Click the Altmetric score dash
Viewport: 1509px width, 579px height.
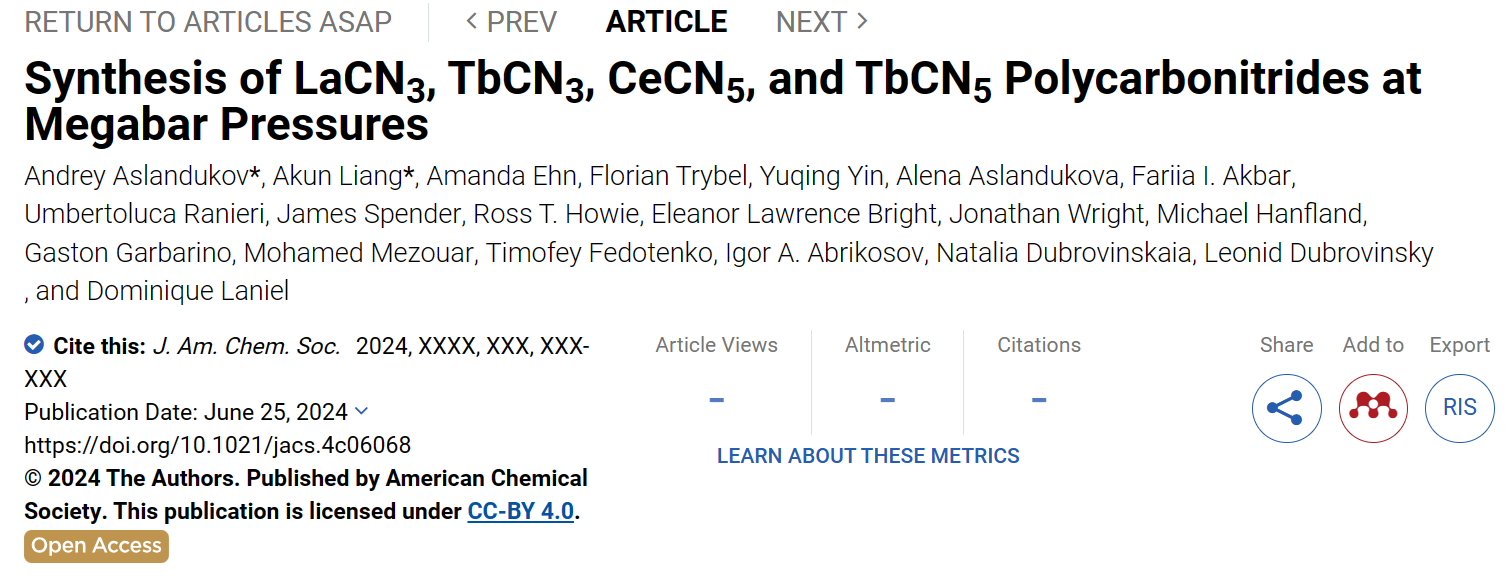click(x=887, y=400)
